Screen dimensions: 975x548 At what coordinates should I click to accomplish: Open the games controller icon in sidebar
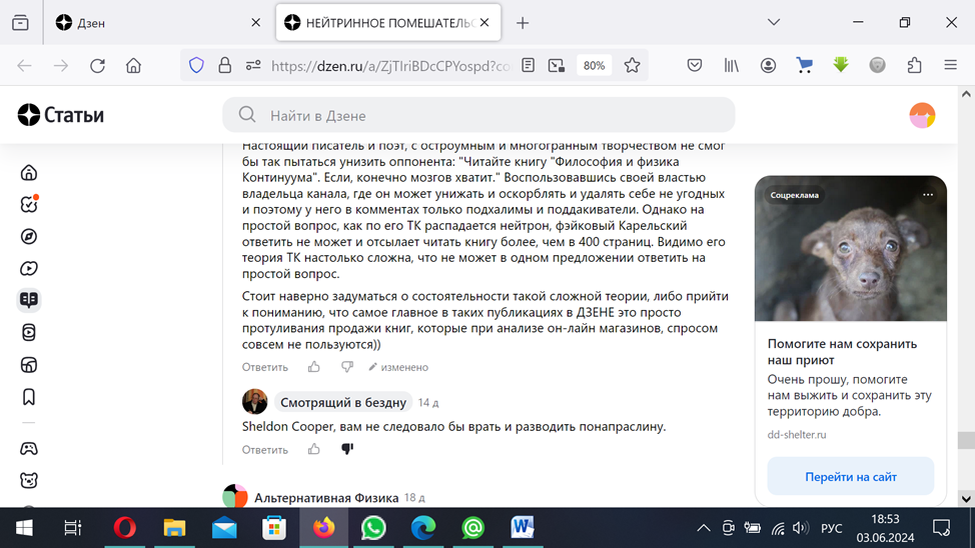pos(29,448)
